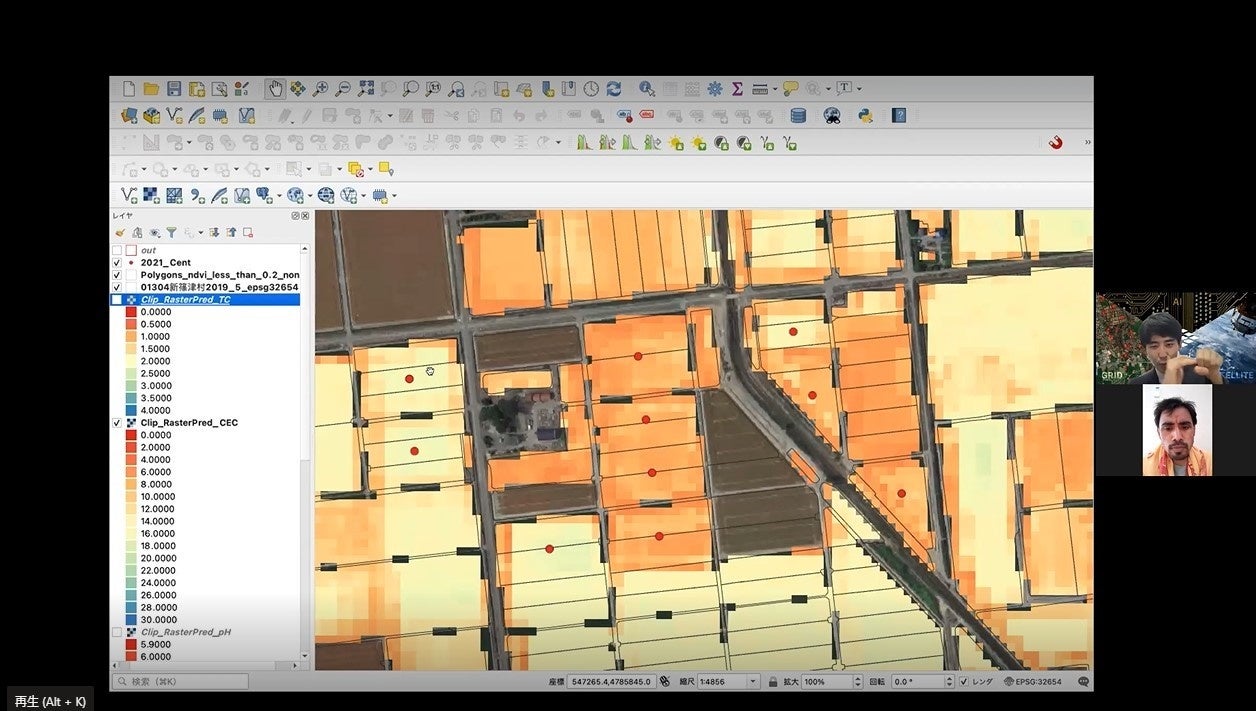Toggle visibility of 2021_Cent layer
The image size is (1256, 711).
pyautogui.click(x=117, y=262)
